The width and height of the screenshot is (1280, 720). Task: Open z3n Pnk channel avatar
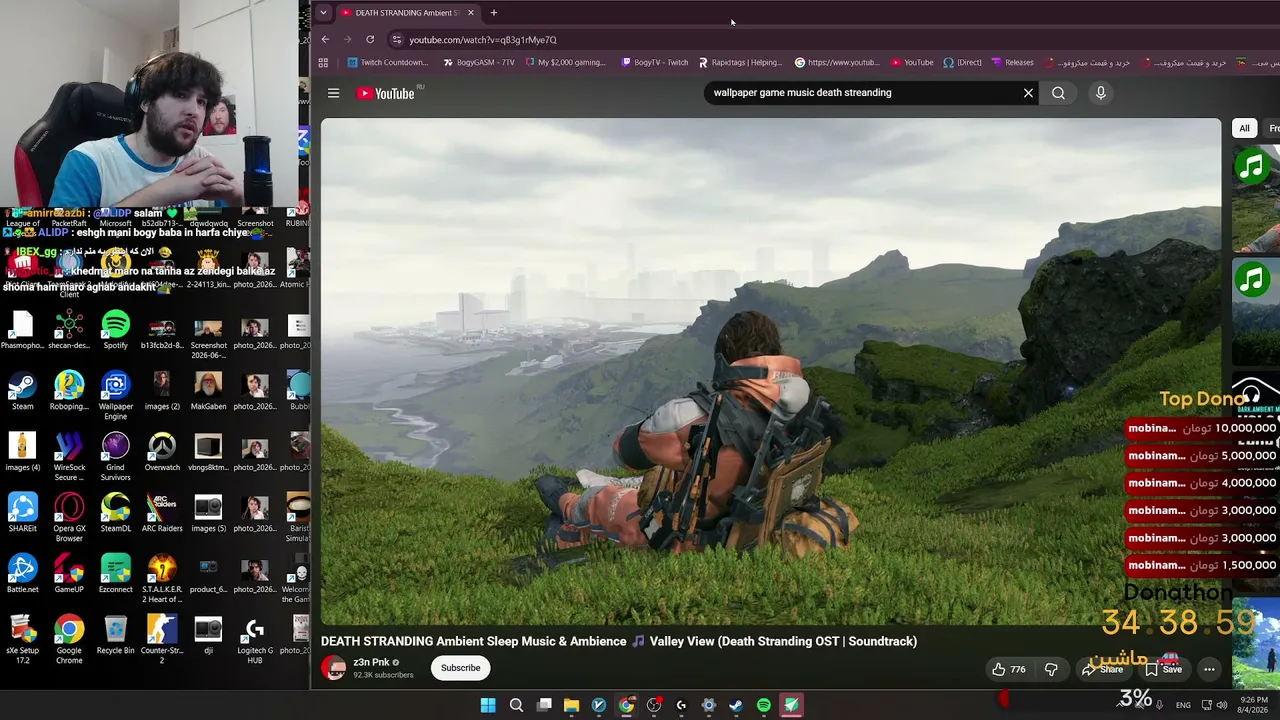333,668
